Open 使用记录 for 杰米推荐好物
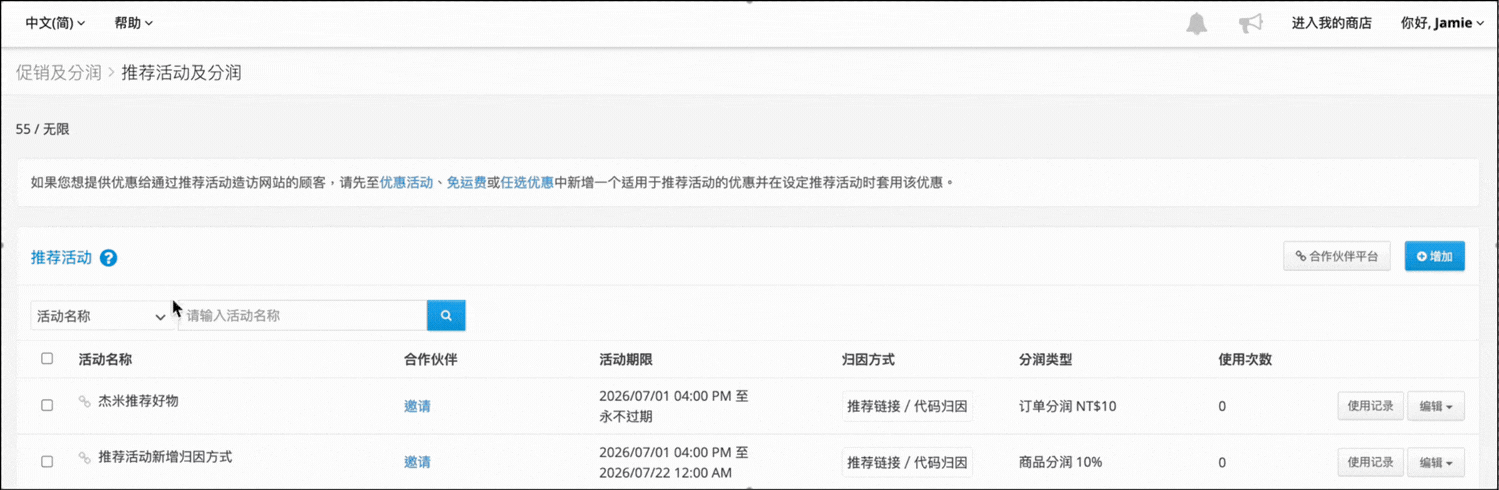Viewport: 1499px width, 490px height. [x=1371, y=406]
